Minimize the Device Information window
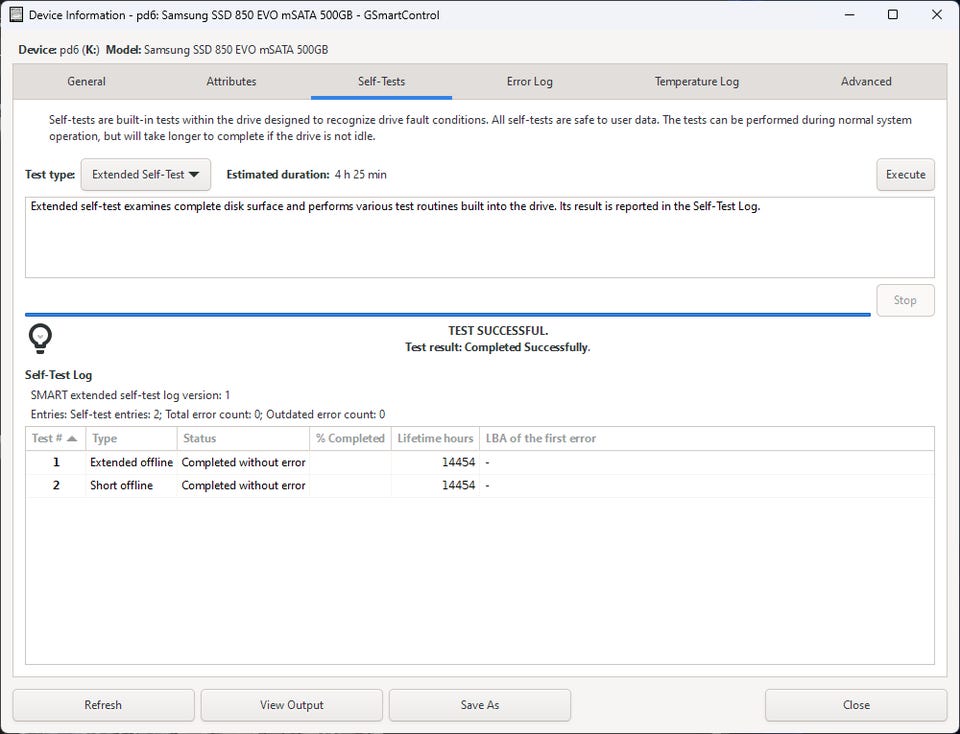Image resolution: width=960 pixels, height=734 pixels. point(849,15)
